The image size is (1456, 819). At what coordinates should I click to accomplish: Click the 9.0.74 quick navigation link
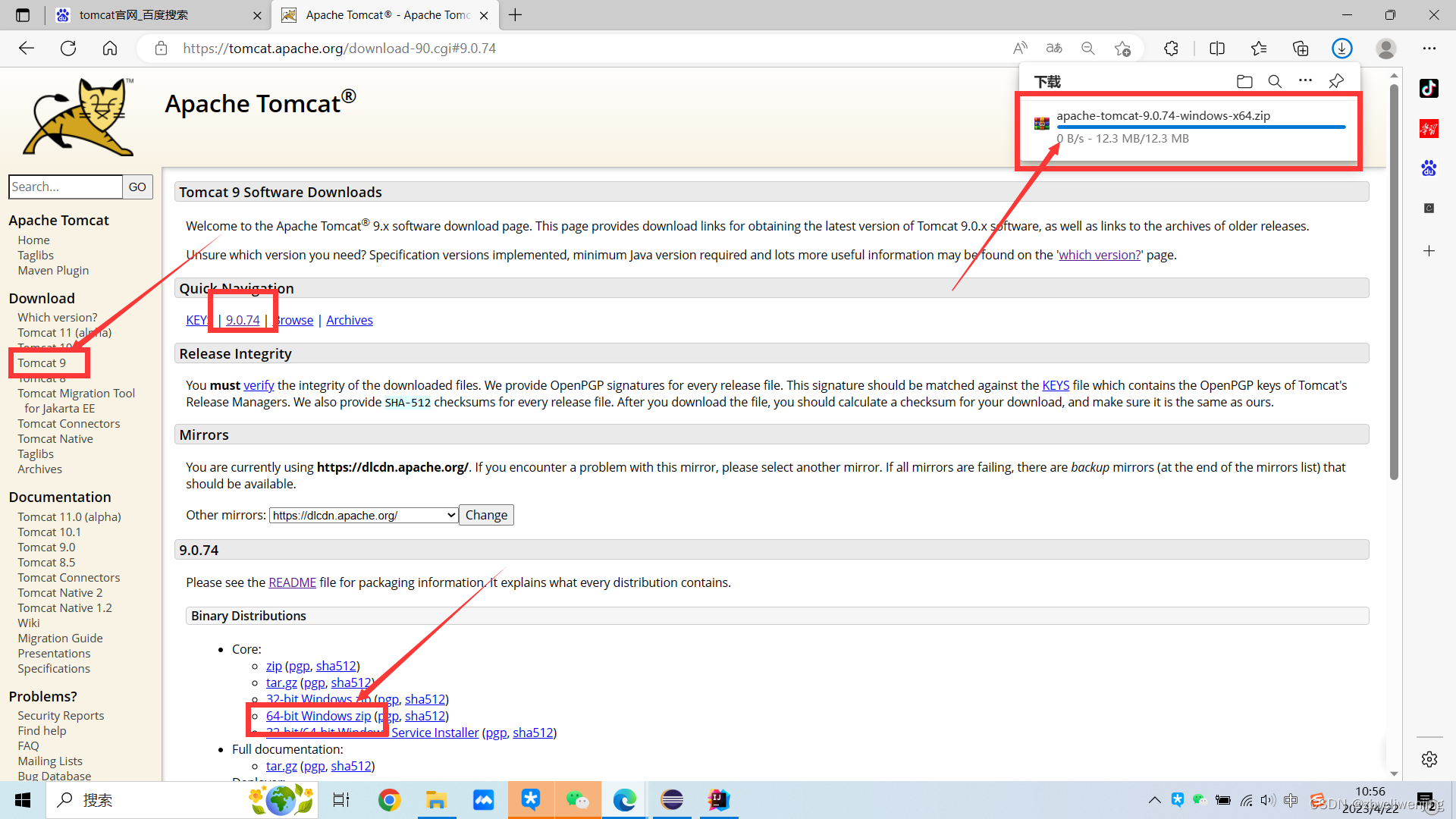point(243,320)
